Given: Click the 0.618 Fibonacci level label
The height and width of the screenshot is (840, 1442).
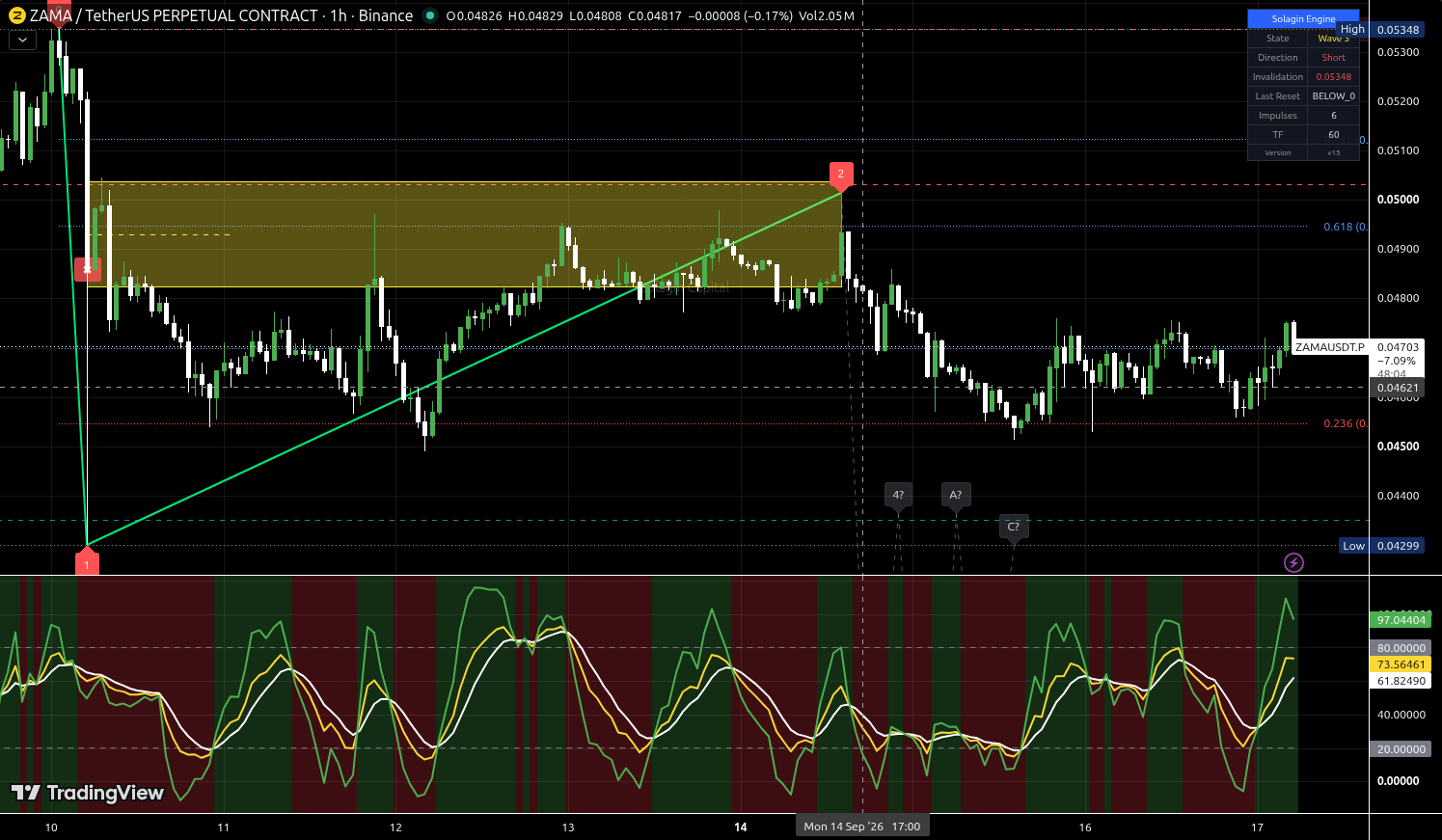Looking at the screenshot, I should click(1345, 228).
